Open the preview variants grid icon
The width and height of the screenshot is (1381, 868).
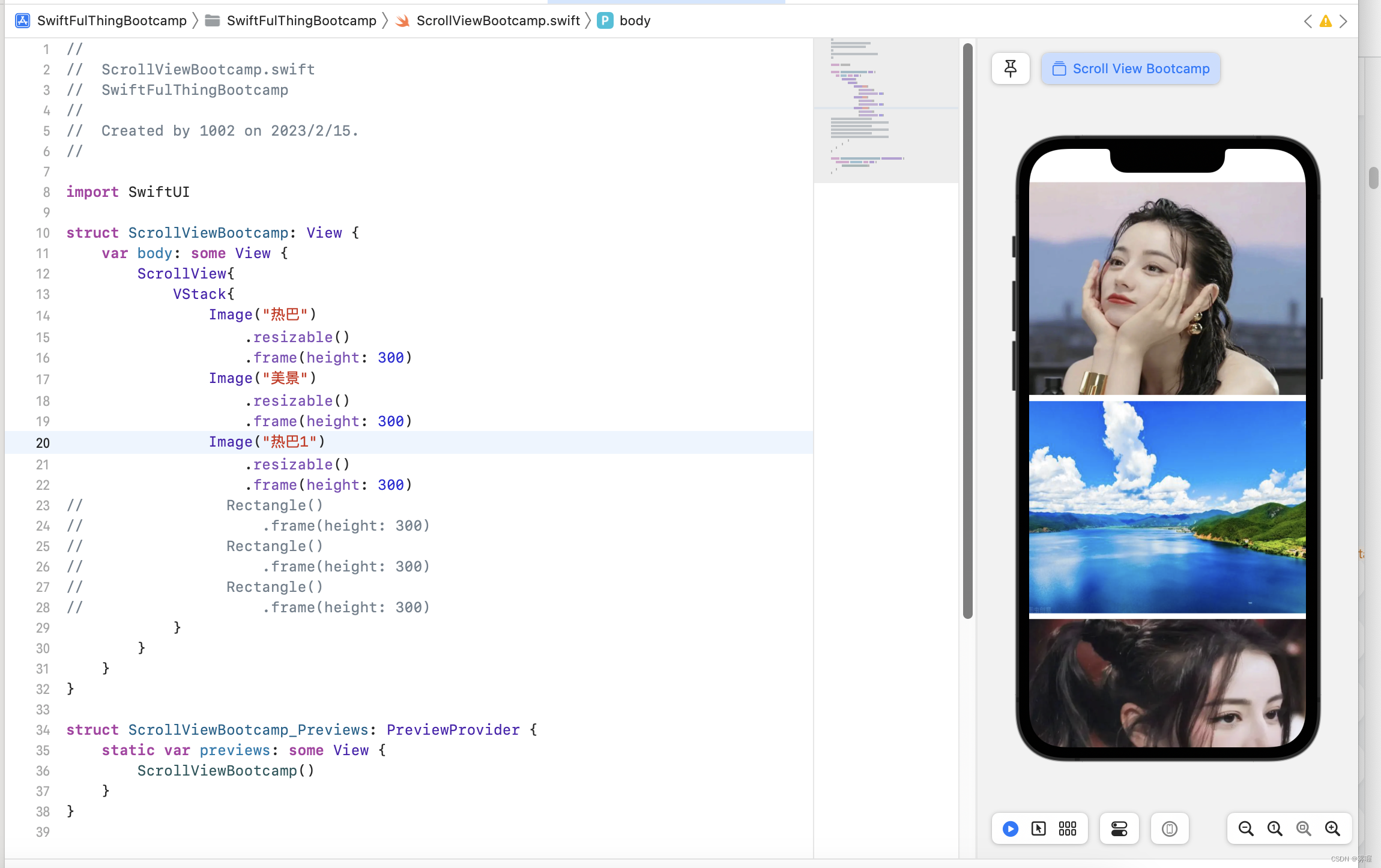(x=1068, y=829)
